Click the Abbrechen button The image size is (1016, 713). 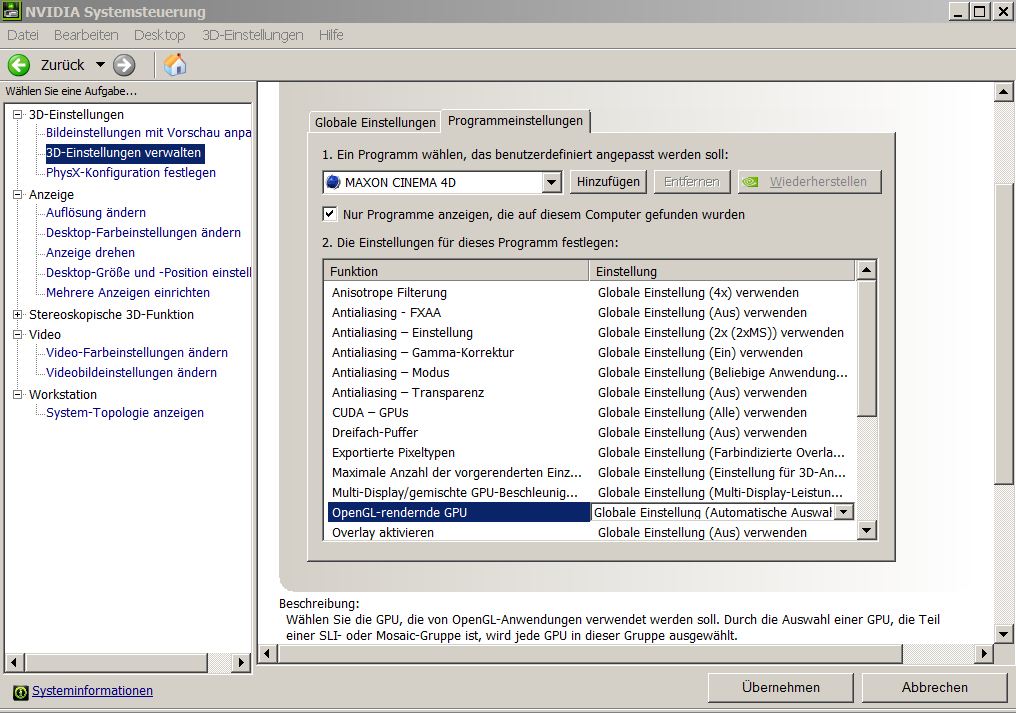click(x=934, y=688)
